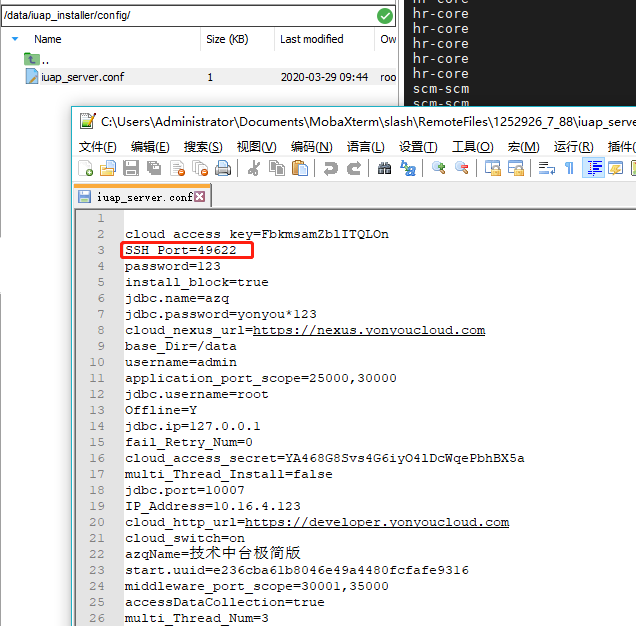Open Find with the binoculars icon

click(384, 168)
